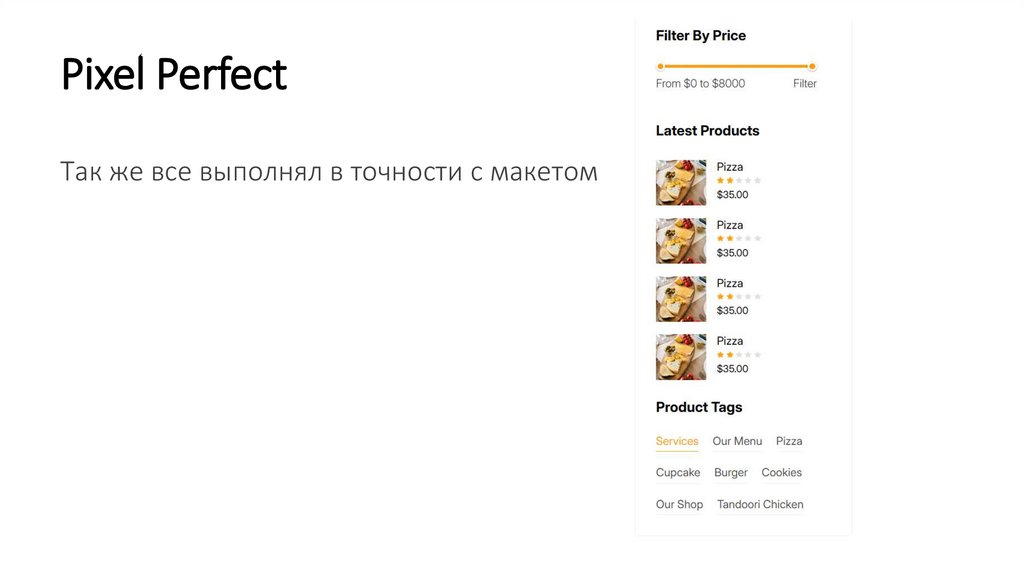Open the second Pizza product thumbnail

coord(681,241)
